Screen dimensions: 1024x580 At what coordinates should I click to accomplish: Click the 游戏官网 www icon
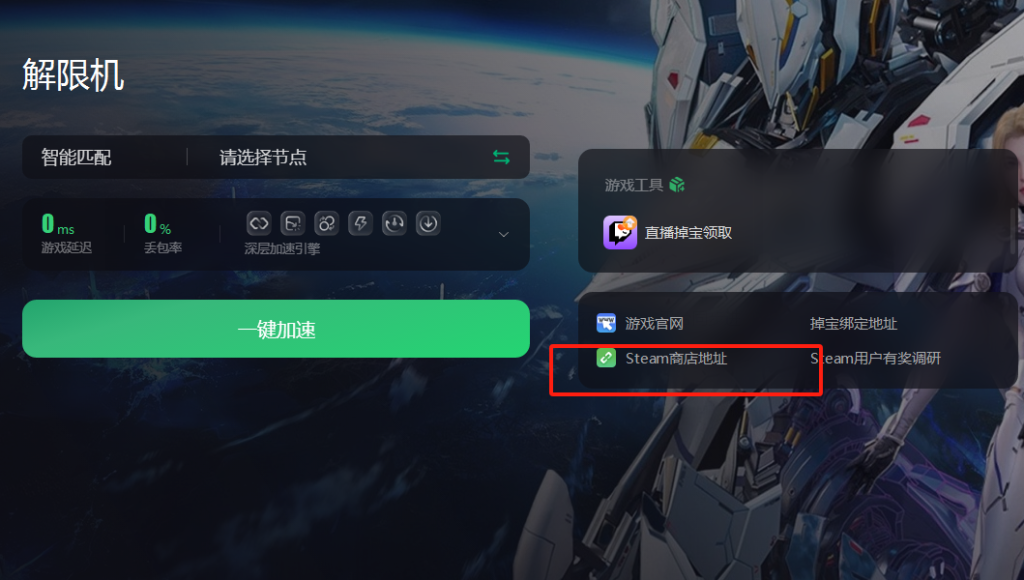click(x=606, y=323)
